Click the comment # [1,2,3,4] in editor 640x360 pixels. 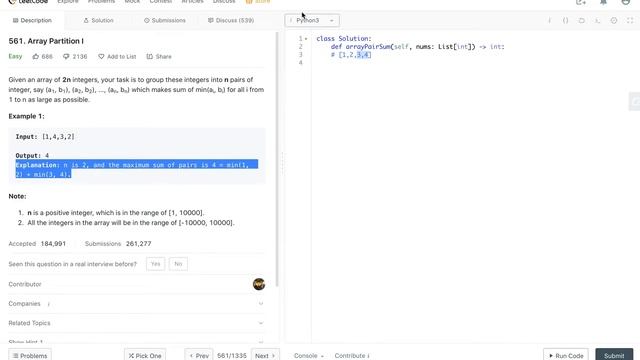351,55
